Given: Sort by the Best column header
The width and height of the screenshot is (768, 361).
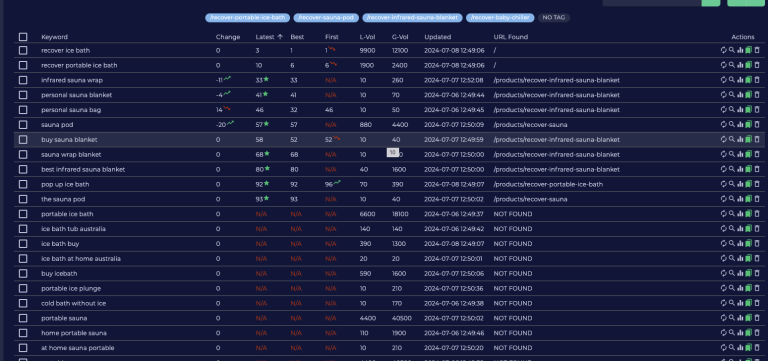Looking at the screenshot, I should point(297,37).
